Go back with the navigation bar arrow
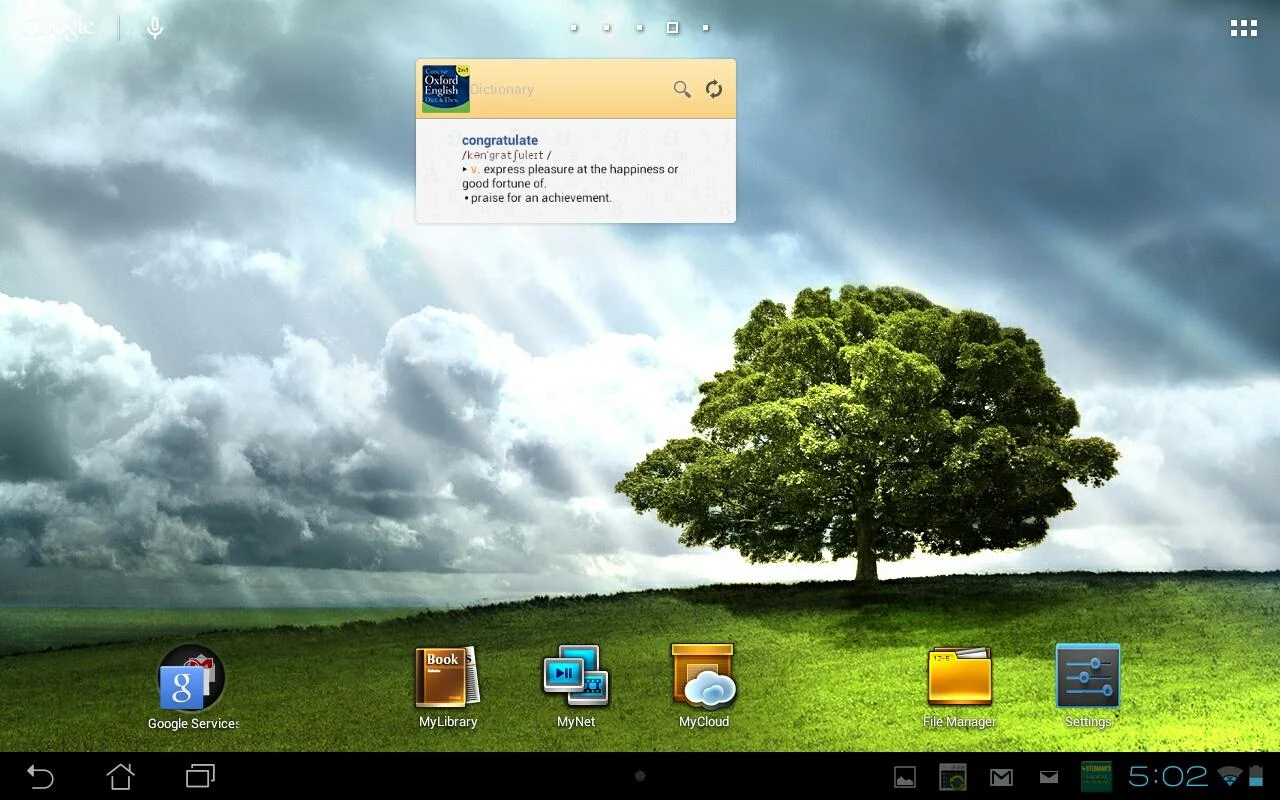 [40, 776]
